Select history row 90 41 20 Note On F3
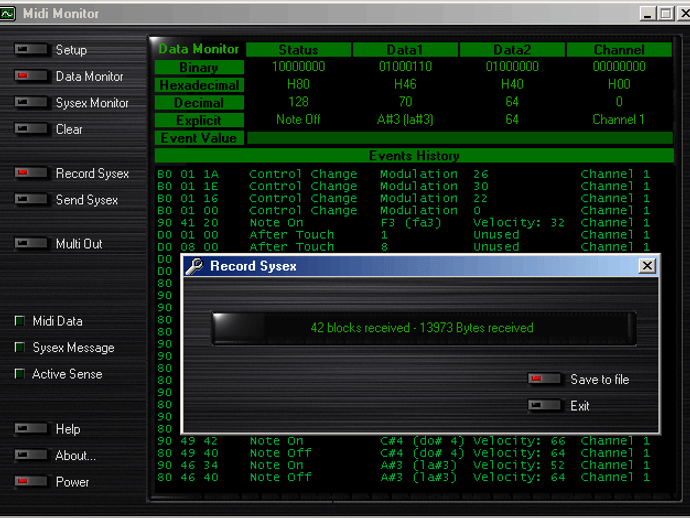 [x=404, y=222]
